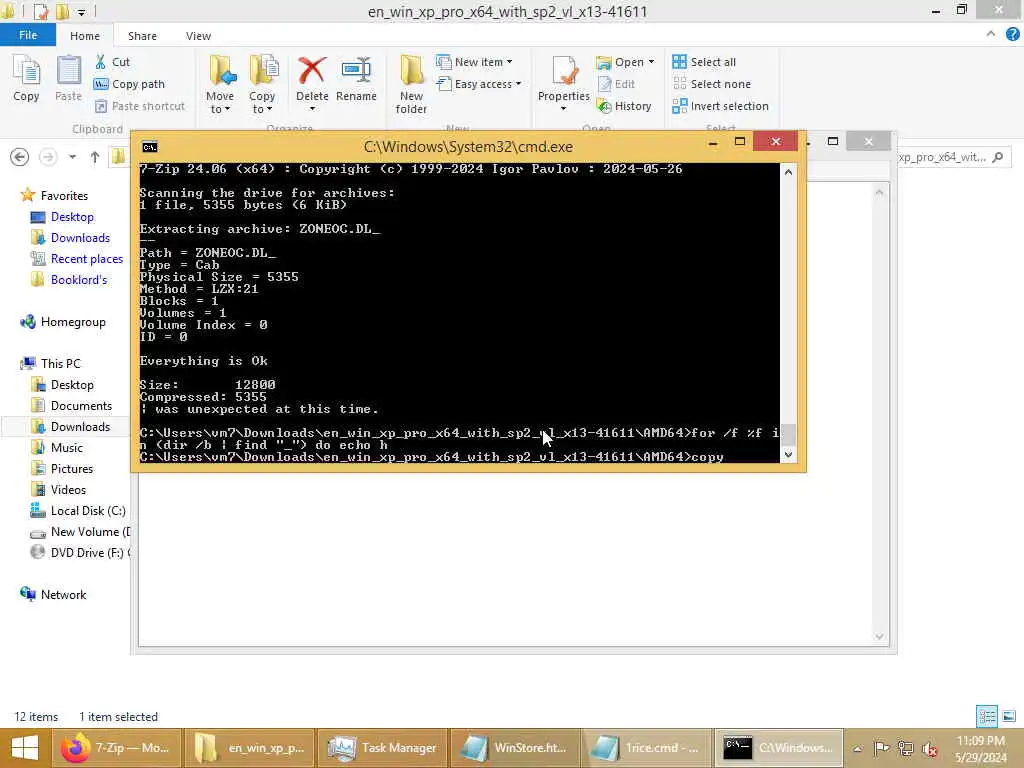Click Paste shortcut in the ribbon
Image resolution: width=1024 pixels, height=768 pixels.
click(140, 106)
